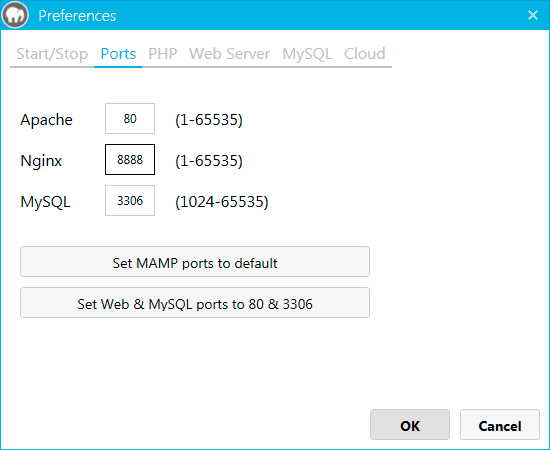Switch to the Start/Stop tab

(52, 54)
